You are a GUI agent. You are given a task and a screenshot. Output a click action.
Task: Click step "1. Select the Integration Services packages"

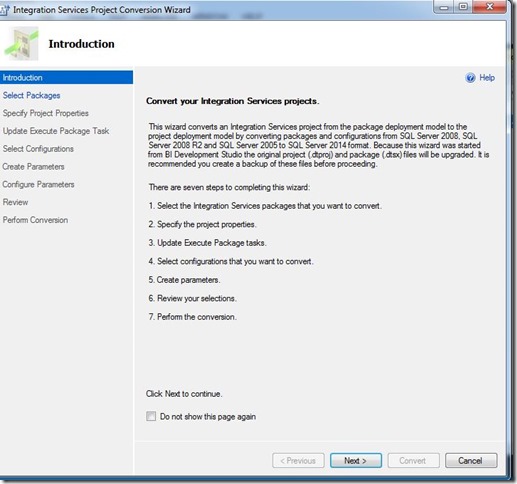tap(265, 206)
